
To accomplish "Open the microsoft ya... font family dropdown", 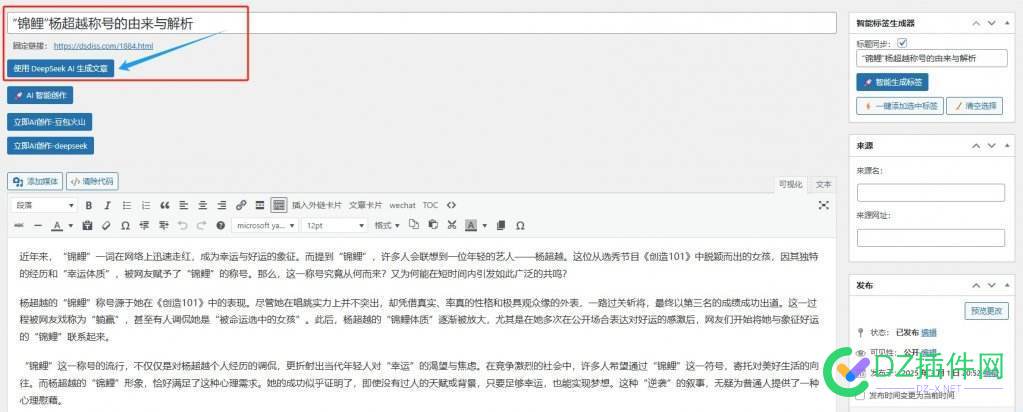I will (266, 225).
